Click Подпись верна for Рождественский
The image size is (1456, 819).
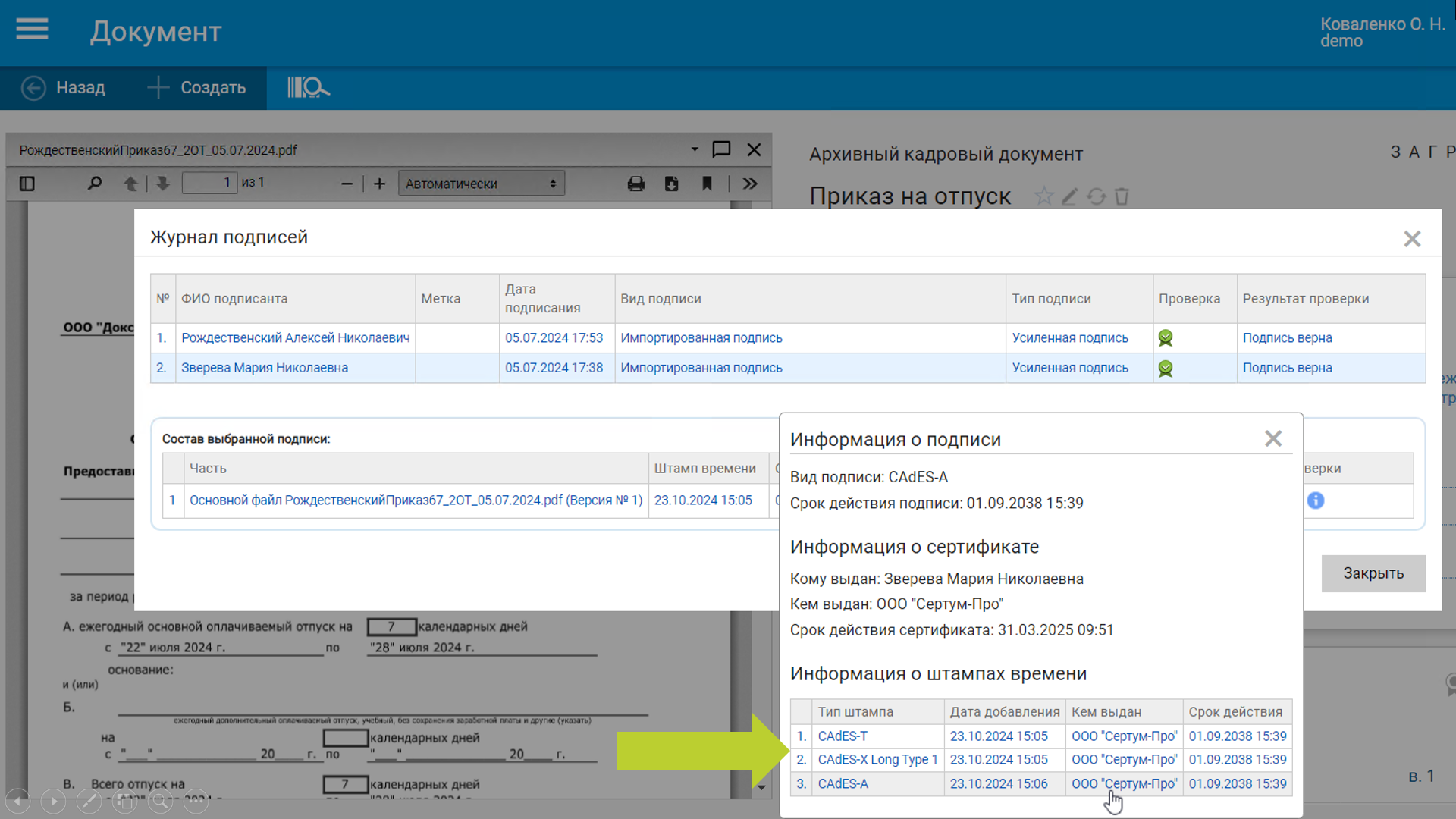pyautogui.click(x=1287, y=338)
